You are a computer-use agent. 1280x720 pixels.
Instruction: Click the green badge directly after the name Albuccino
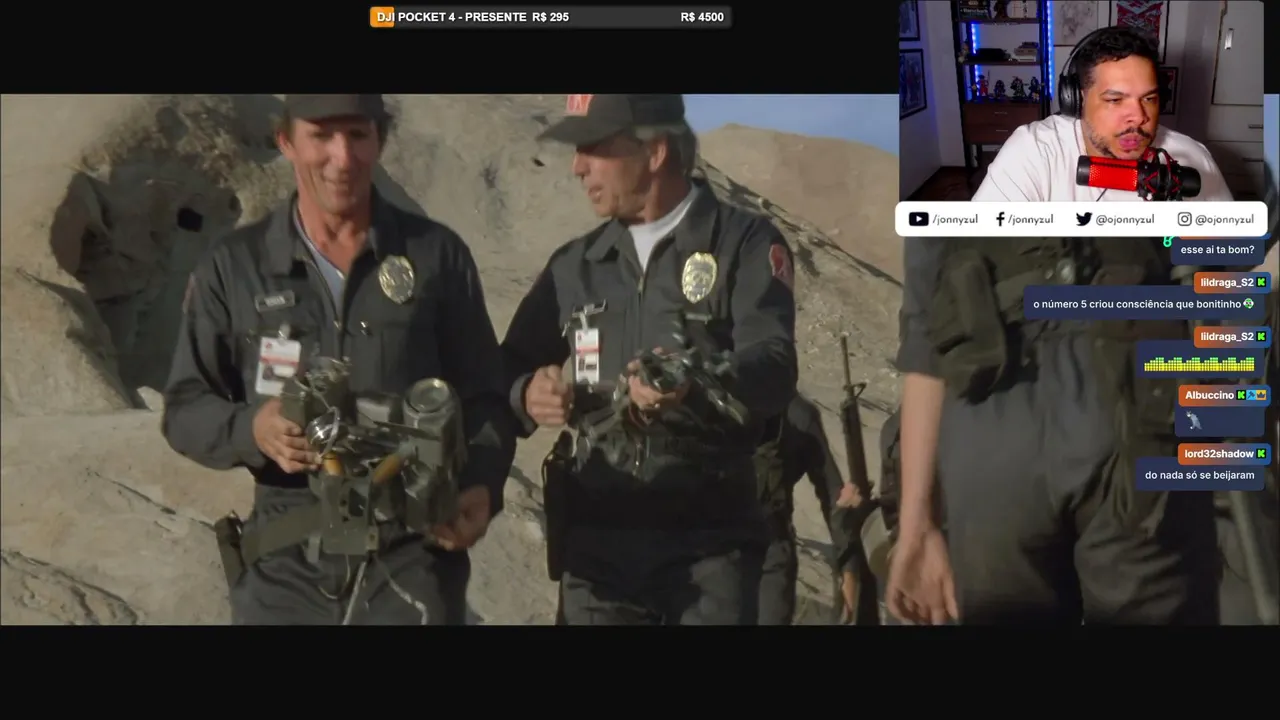click(x=1241, y=396)
